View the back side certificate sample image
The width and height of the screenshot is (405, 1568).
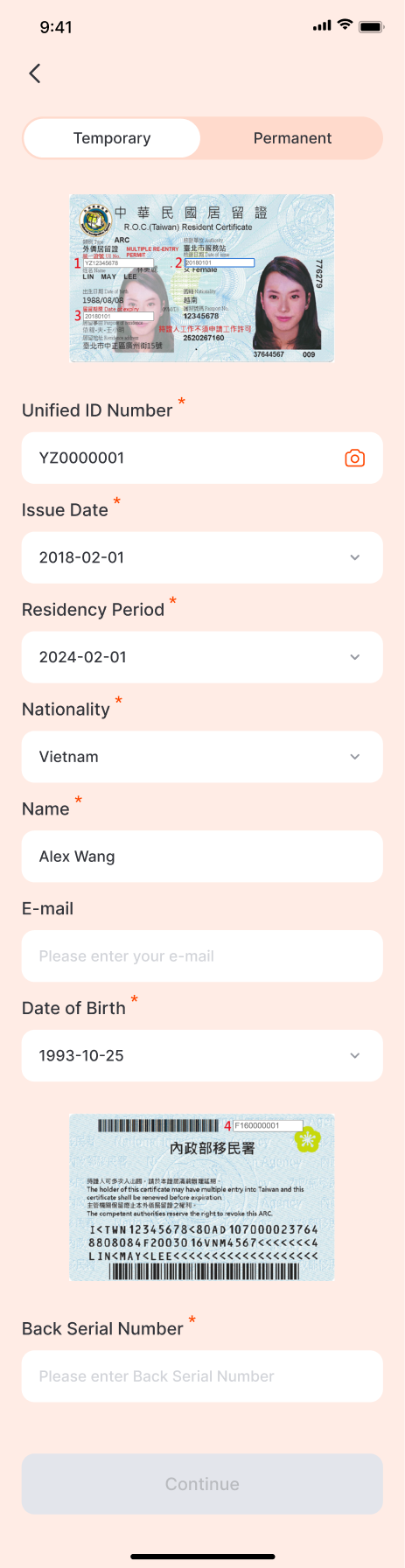click(202, 1198)
